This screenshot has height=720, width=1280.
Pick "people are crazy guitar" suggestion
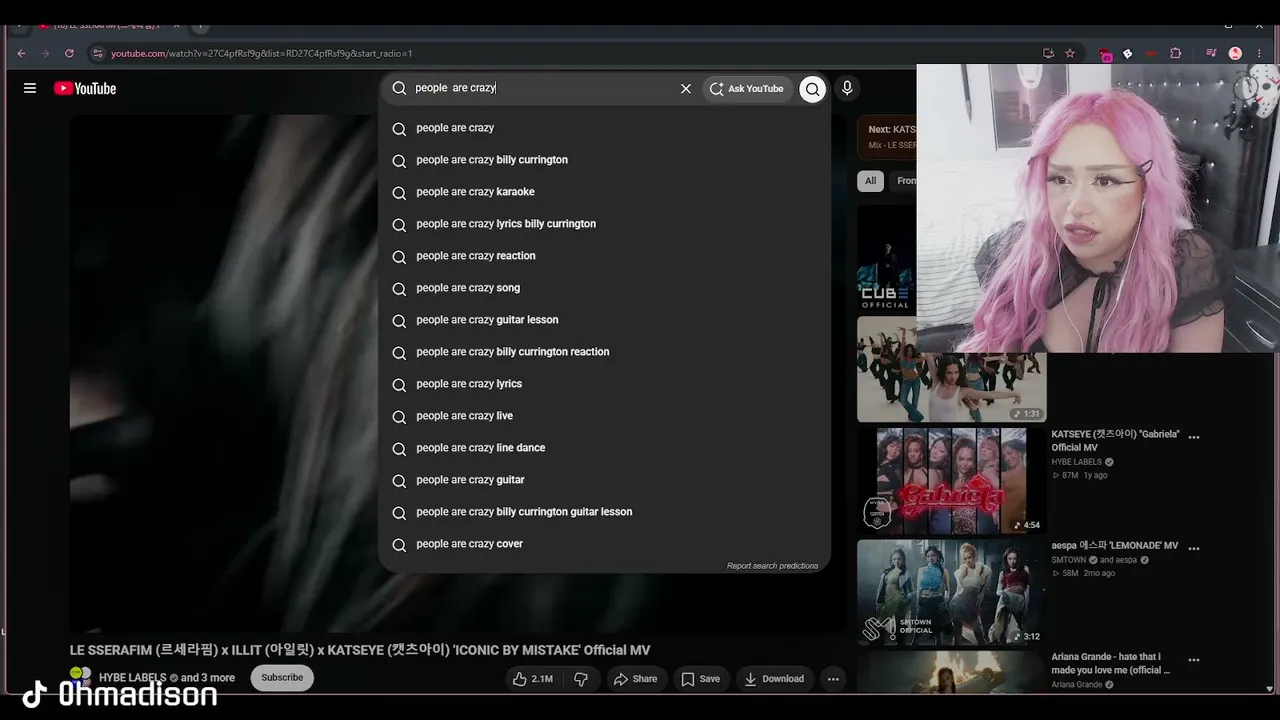click(605, 480)
